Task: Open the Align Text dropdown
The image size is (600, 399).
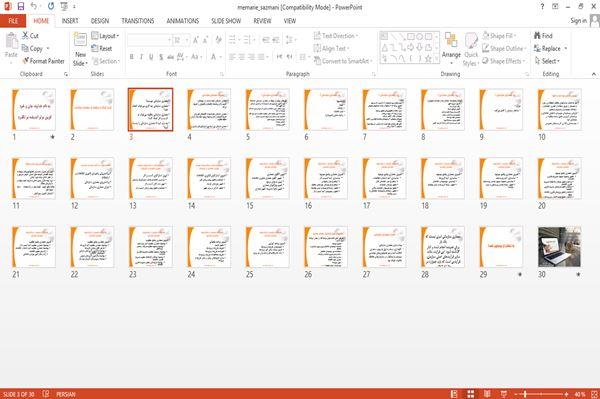Action: coord(331,48)
